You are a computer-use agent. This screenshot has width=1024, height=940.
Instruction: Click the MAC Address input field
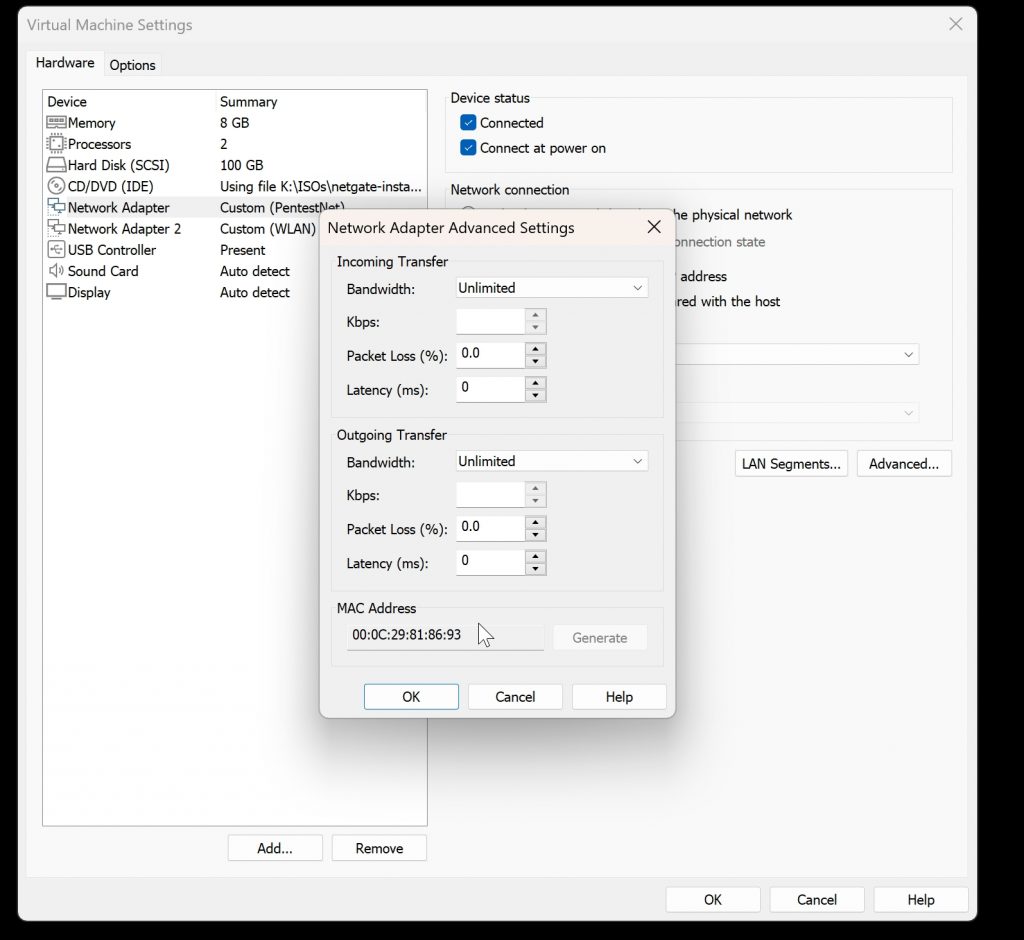[x=445, y=636]
